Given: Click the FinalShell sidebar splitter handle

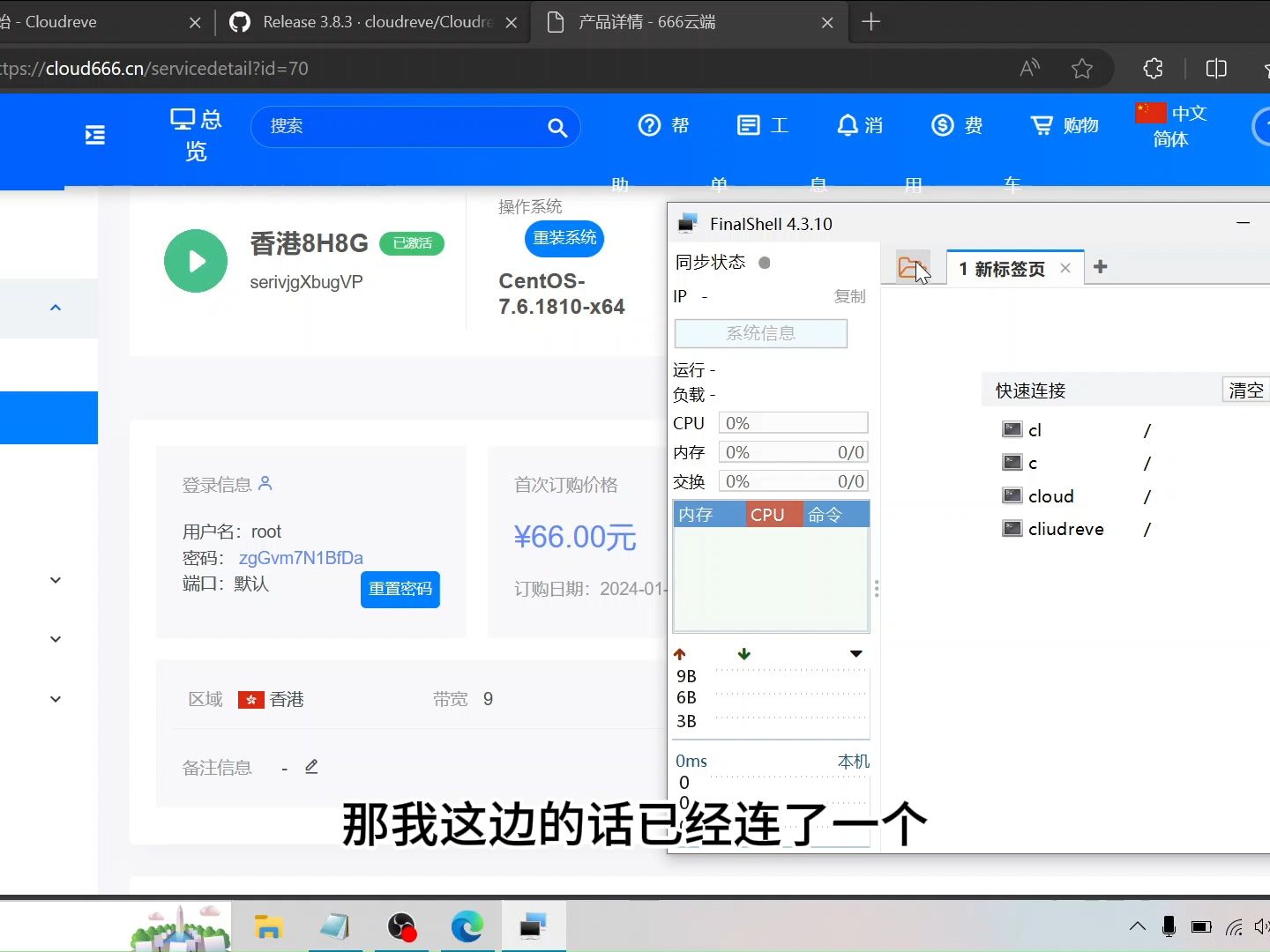Looking at the screenshot, I should tap(876, 589).
